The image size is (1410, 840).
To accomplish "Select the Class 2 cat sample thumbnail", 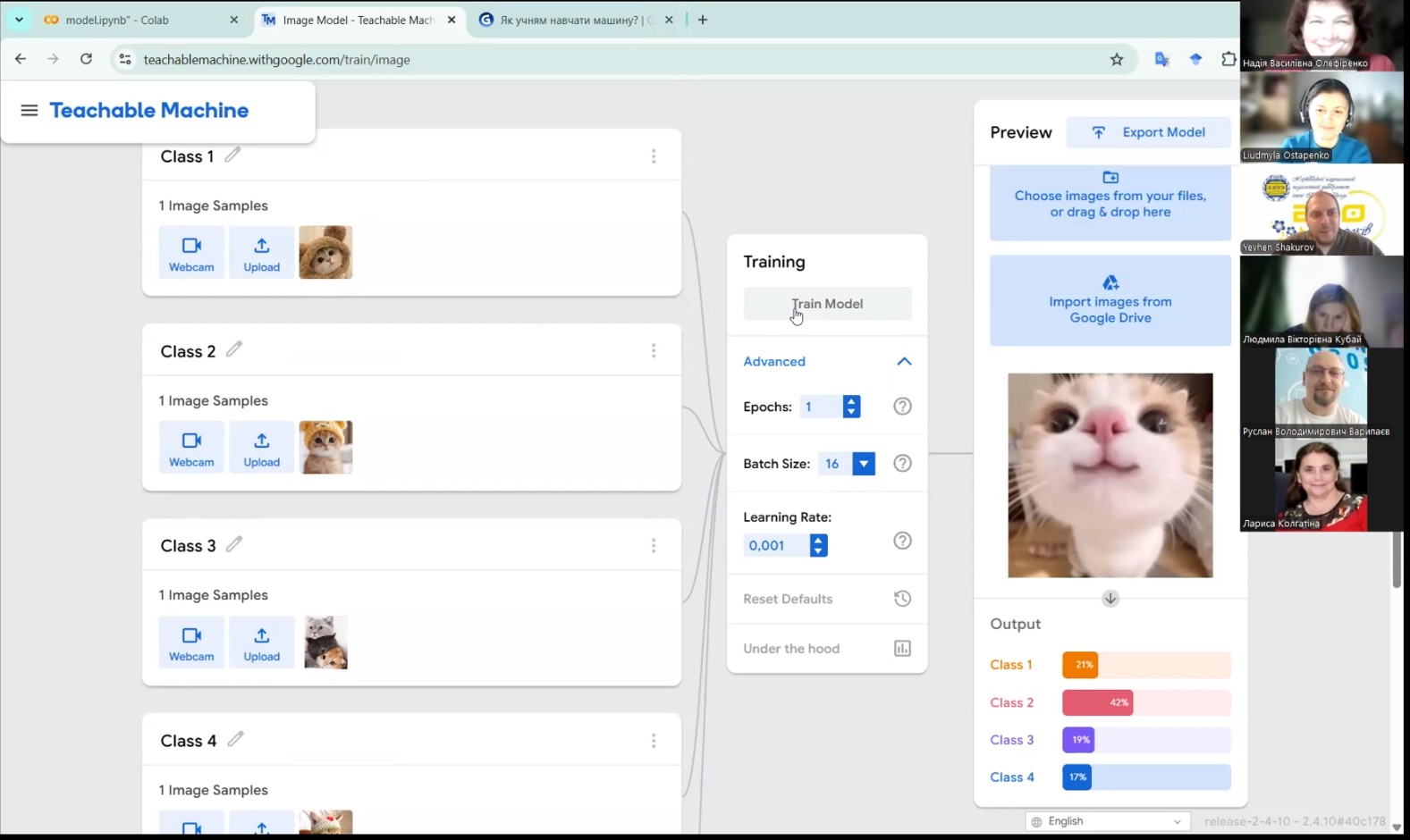I will point(325,448).
